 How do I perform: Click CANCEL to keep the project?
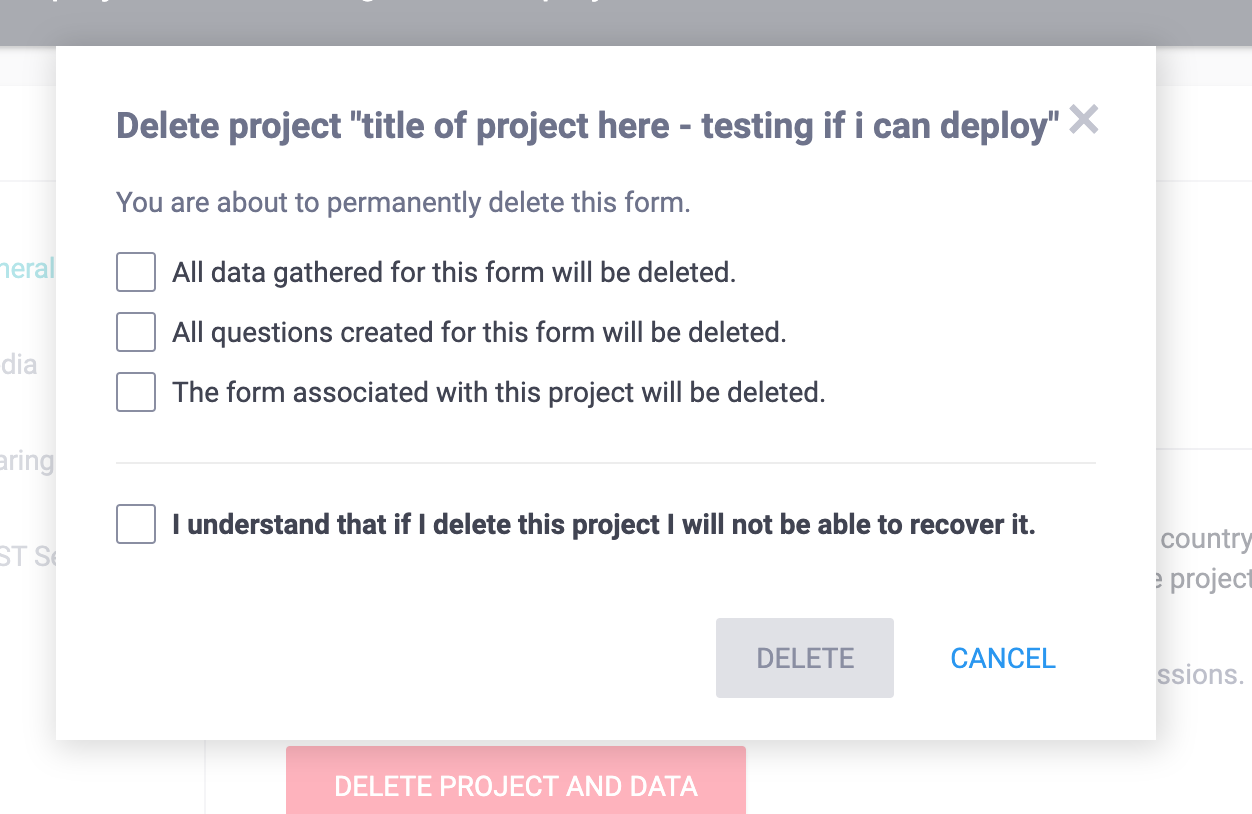coord(1002,658)
